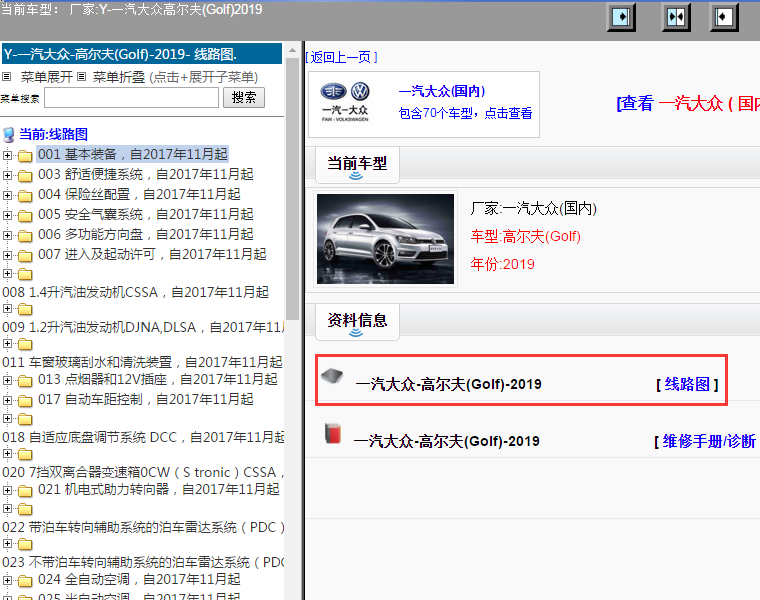Expand the 017 自动车距控制 node
The image size is (760, 600).
pyautogui.click(x=7, y=400)
